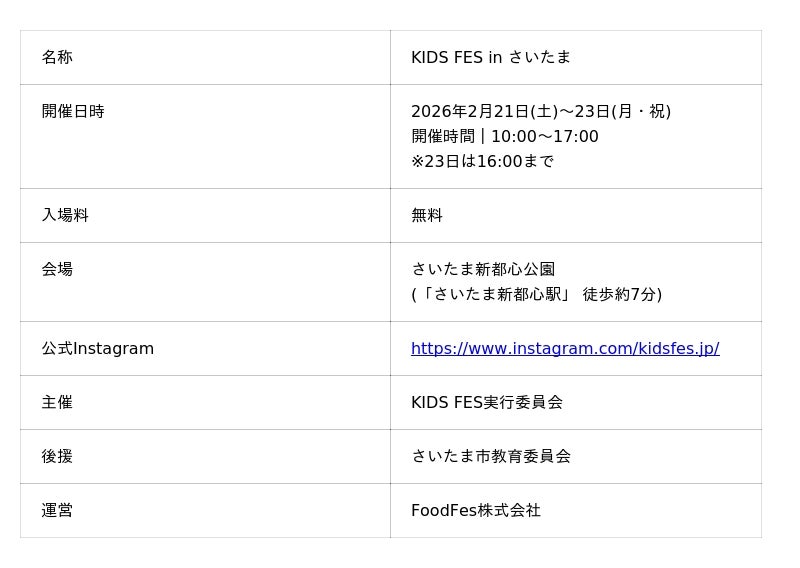Screen dimensions: 800x568
Task: Click the 名称 row label
Action: (57, 58)
